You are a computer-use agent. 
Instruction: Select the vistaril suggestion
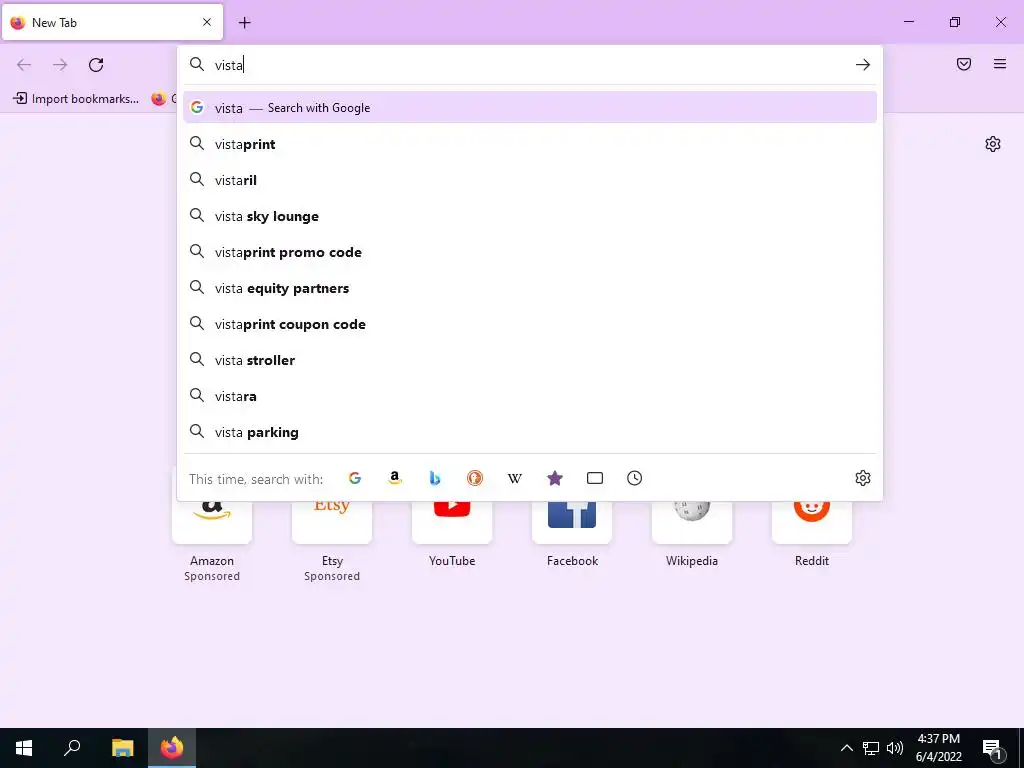[x=530, y=180]
